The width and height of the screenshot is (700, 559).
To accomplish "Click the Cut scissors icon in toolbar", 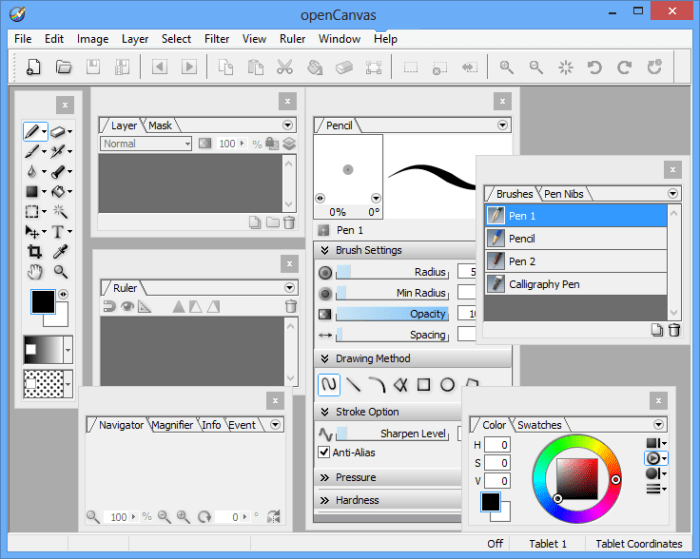I will pos(284,67).
